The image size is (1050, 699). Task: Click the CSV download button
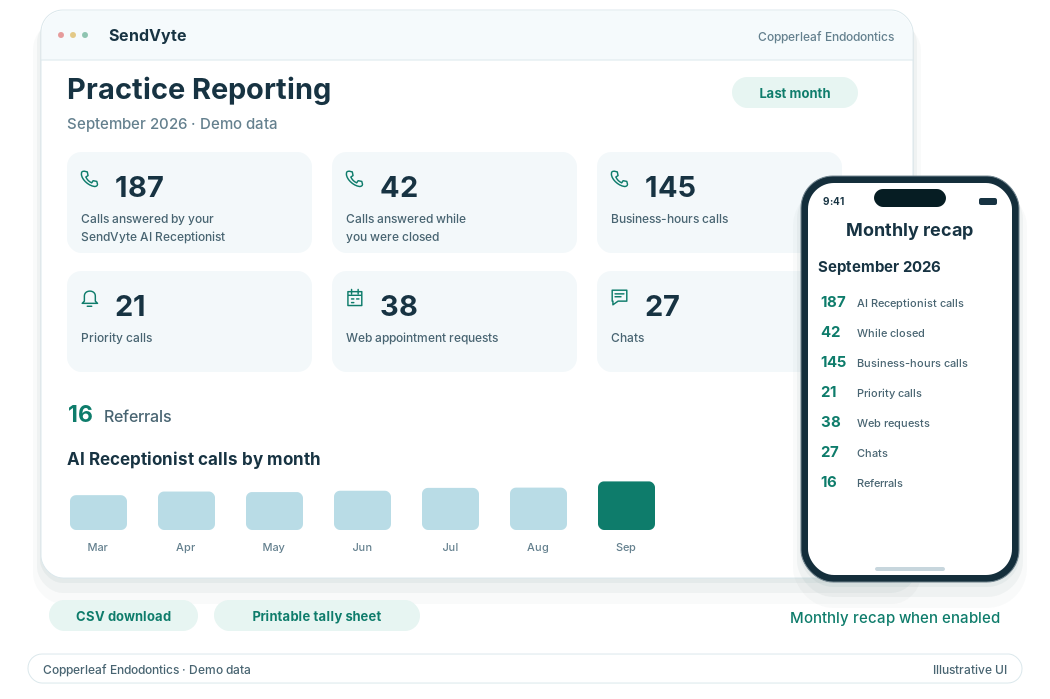pyautogui.click(x=123, y=616)
